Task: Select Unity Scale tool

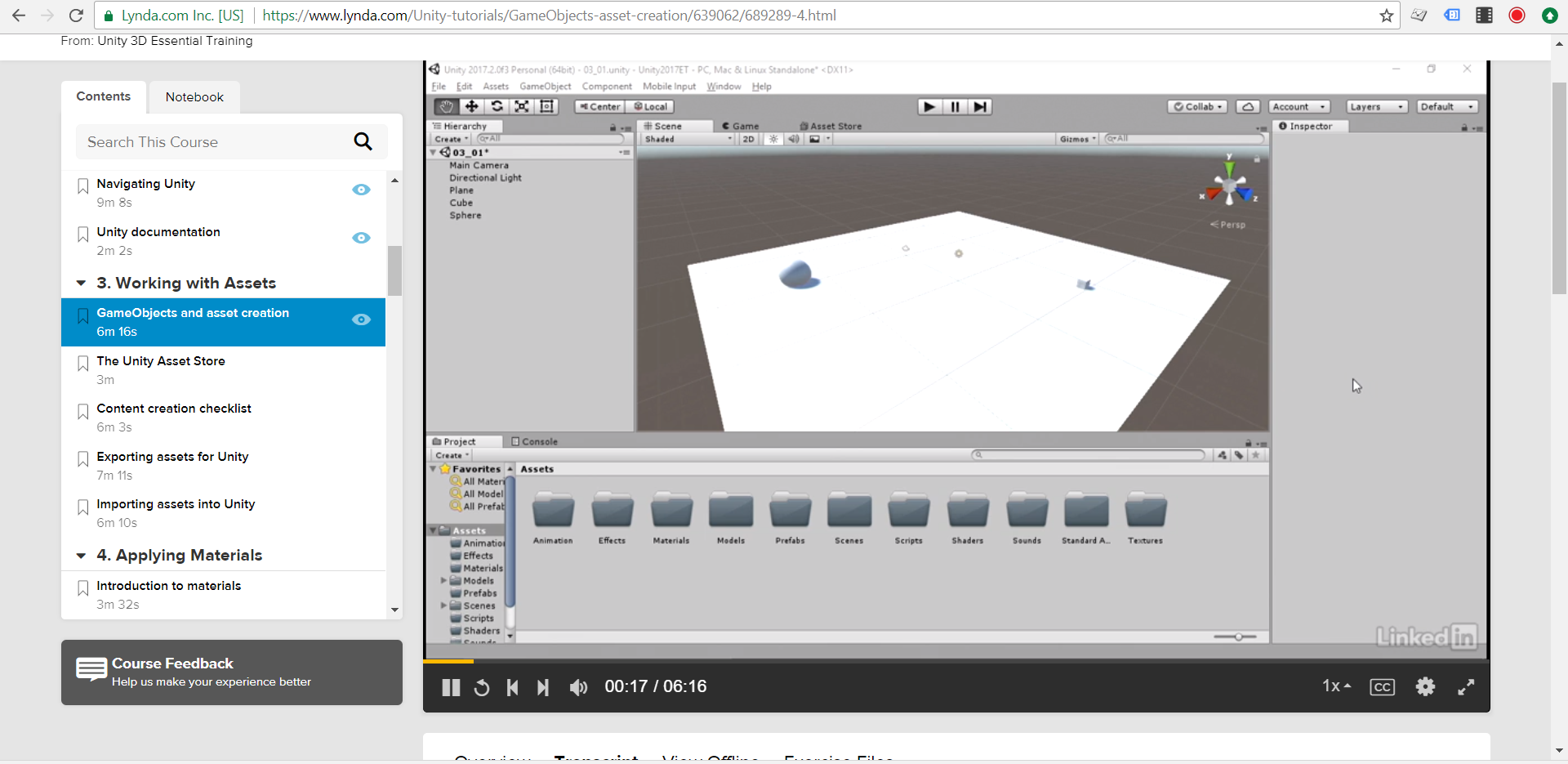Action: tap(522, 106)
